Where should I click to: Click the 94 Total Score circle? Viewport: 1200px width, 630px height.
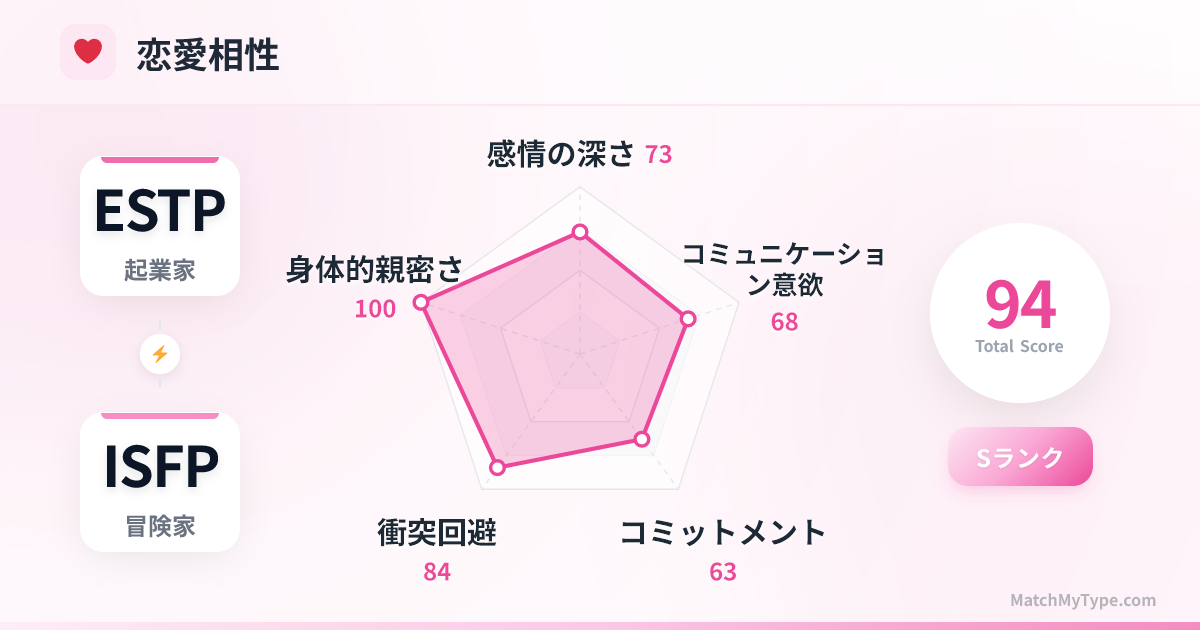pos(1020,313)
